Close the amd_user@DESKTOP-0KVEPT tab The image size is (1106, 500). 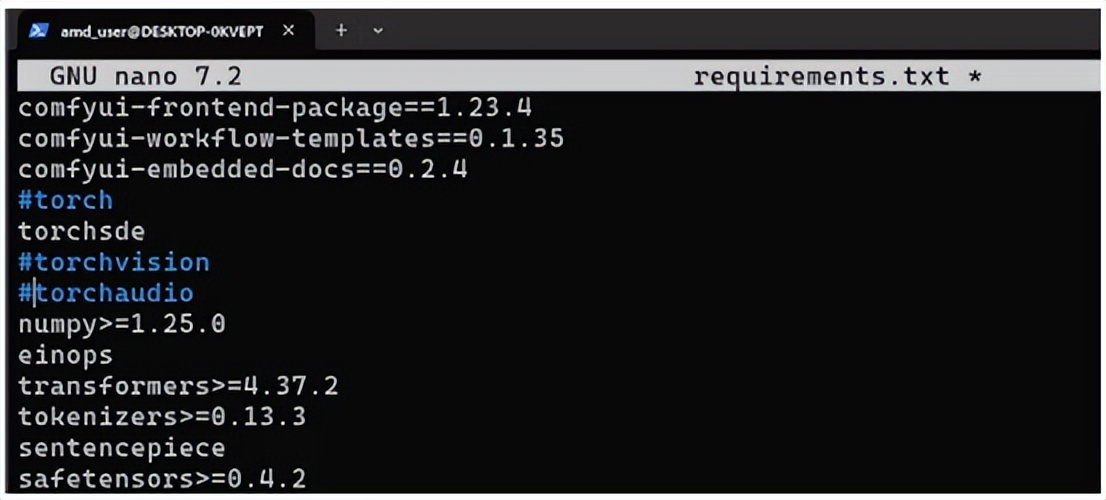(288, 31)
